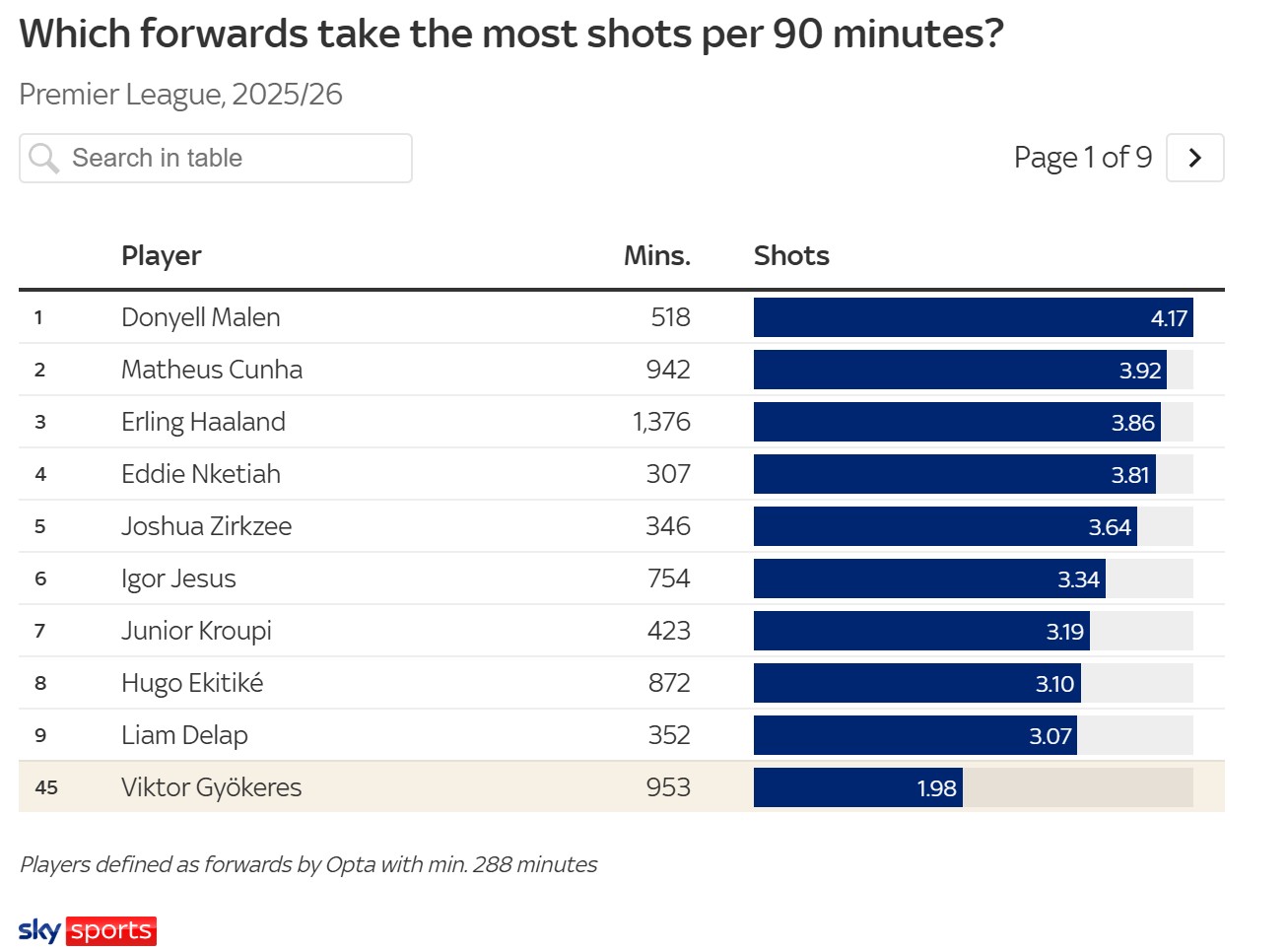Sort table by Mins. column header
Image resolution: width=1287 pixels, height=952 pixels.
[656, 256]
